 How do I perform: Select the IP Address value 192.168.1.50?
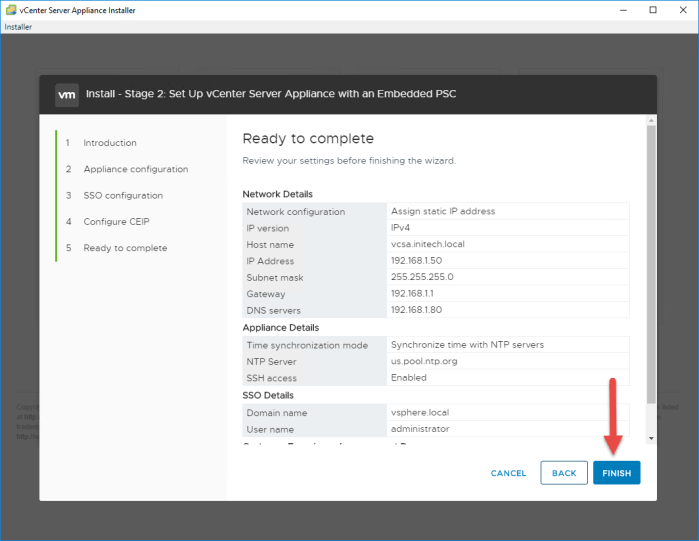point(416,261)
